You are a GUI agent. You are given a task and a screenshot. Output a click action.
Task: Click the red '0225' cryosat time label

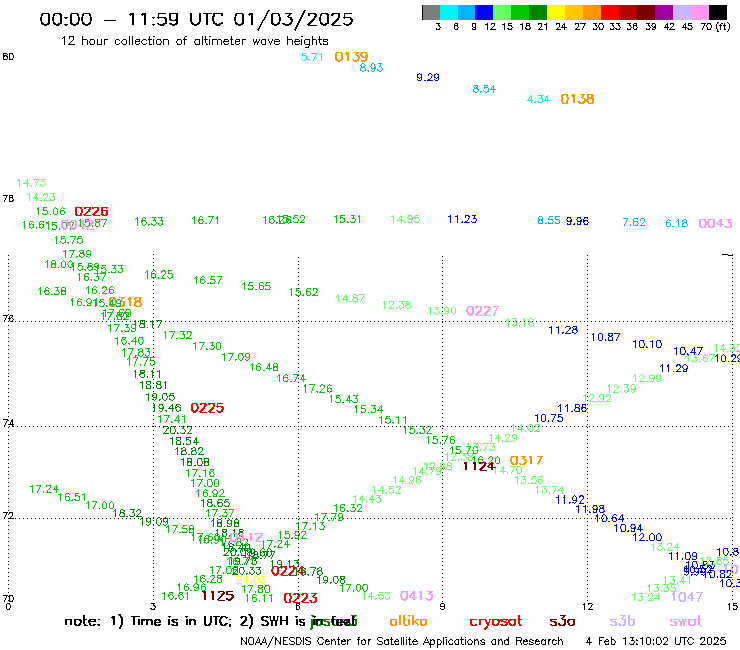[207, 408]
